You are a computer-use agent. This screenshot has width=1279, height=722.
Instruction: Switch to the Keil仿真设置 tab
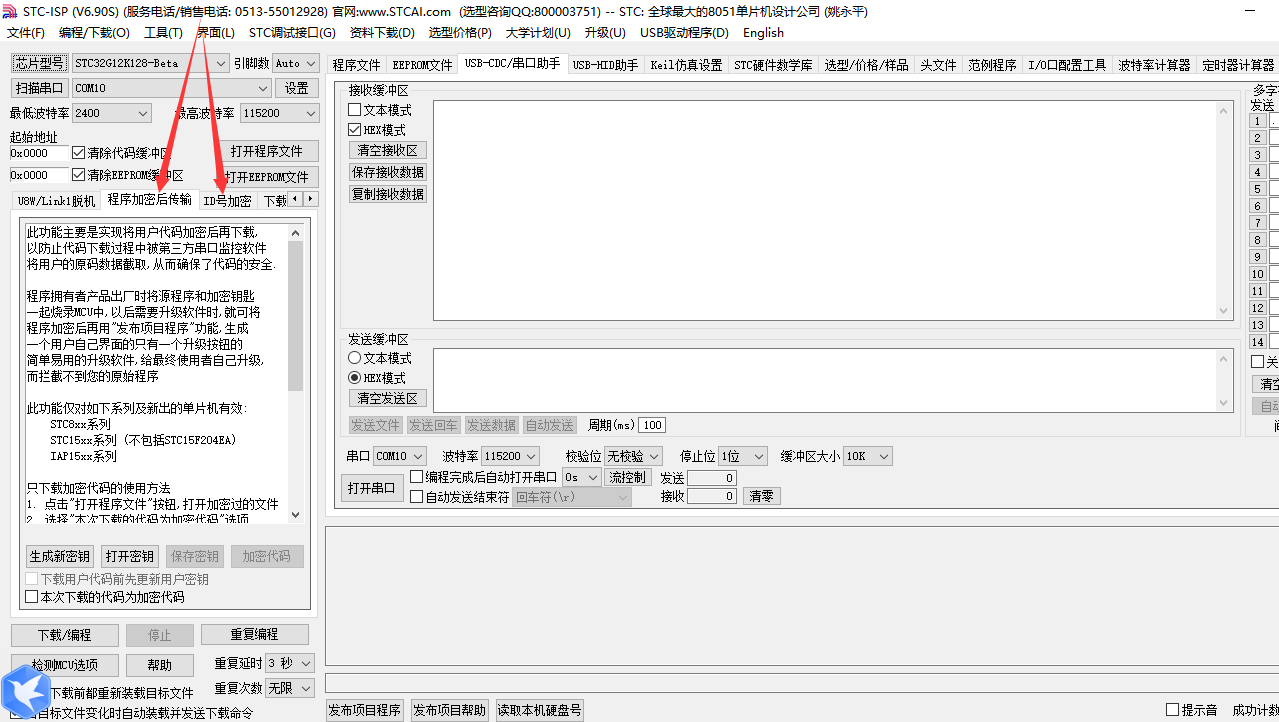pos(686,65)
